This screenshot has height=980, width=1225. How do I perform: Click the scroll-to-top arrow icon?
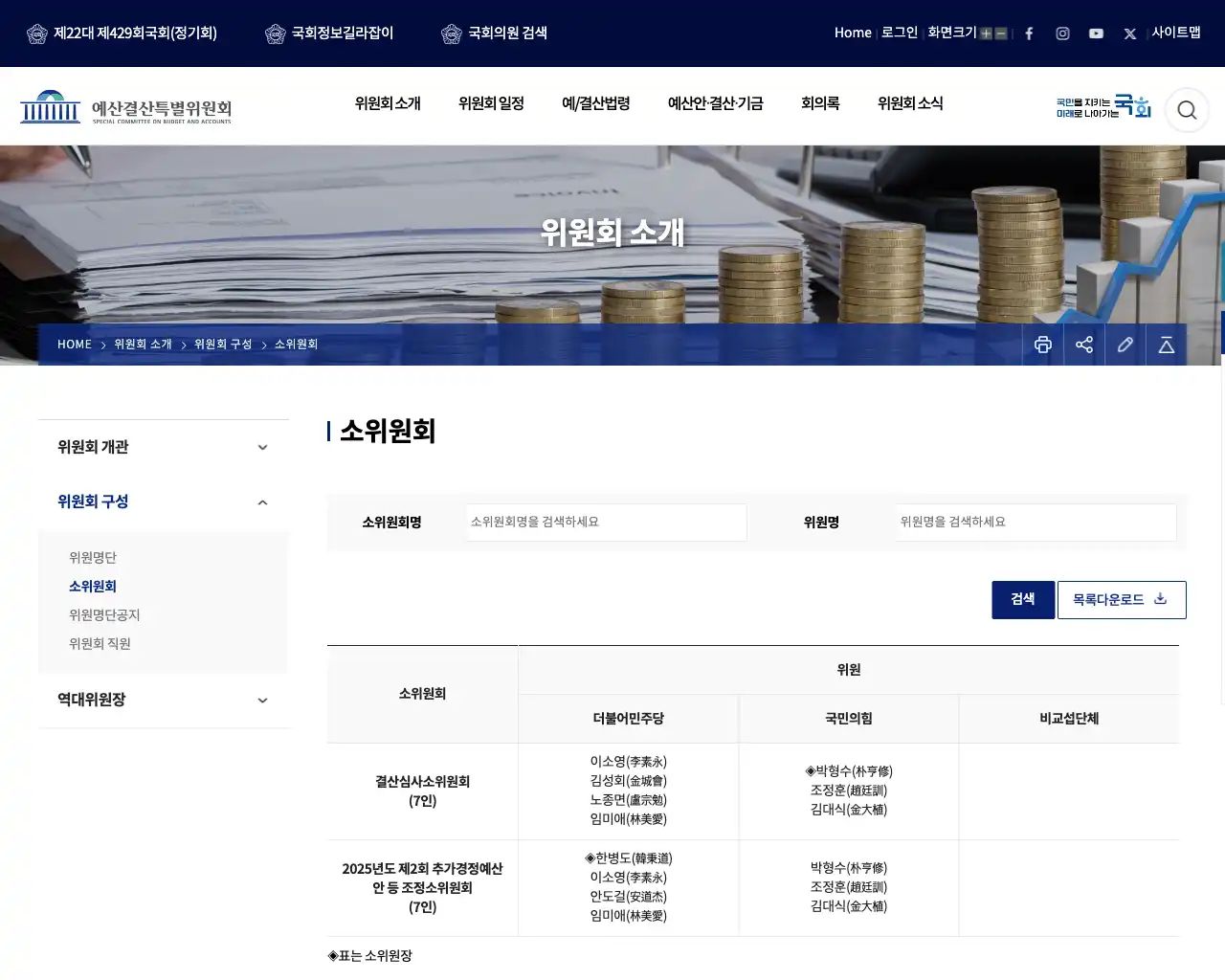(x=1167, y=345)
